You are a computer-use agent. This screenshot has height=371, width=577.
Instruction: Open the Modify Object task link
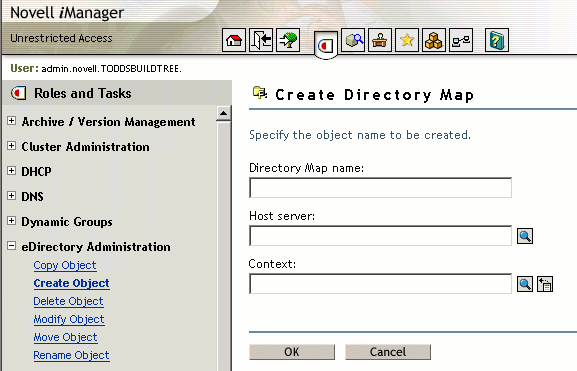point(69,319)
